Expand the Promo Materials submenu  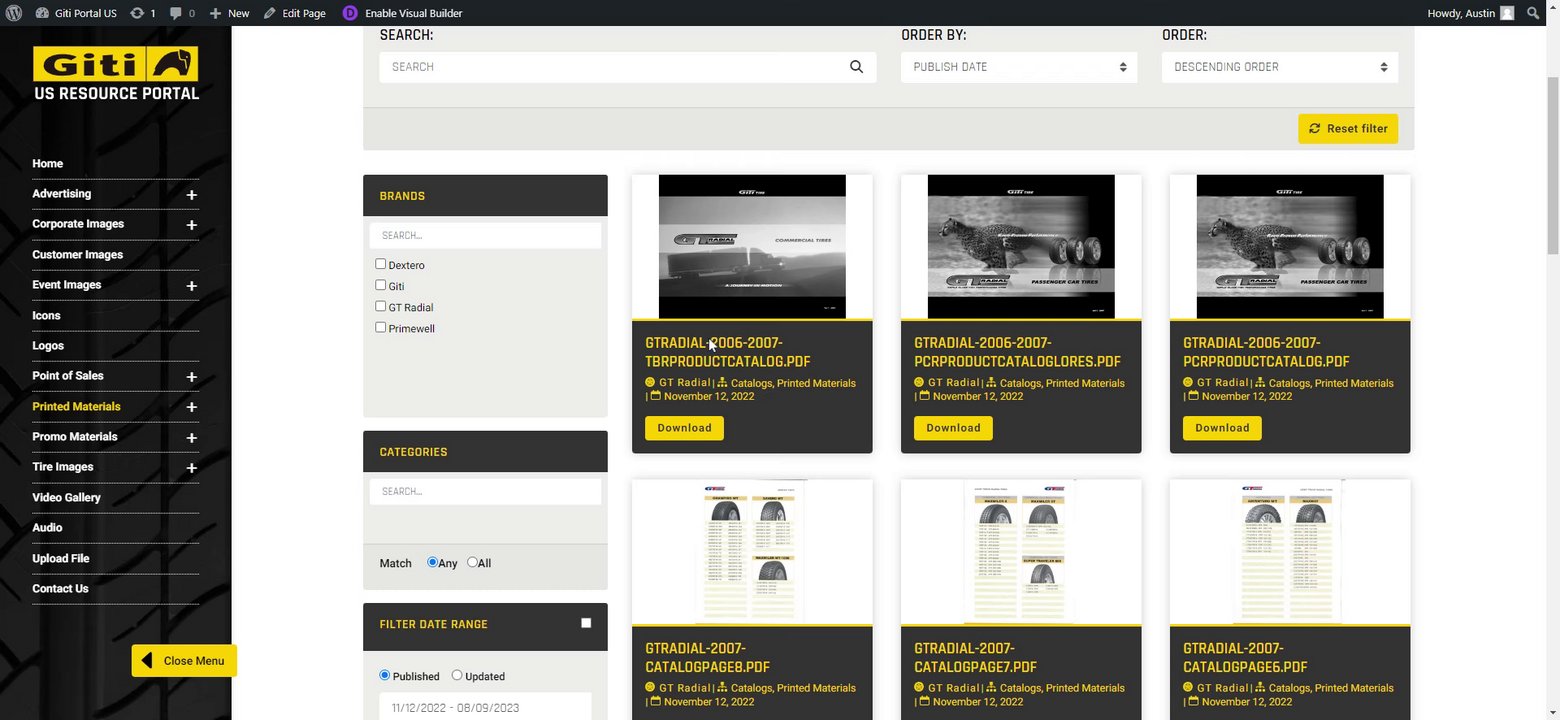[191, 438]
